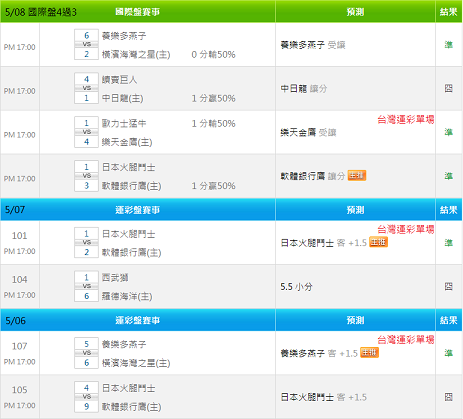This screenshot has height=419, width=463.
Task: Click 橫濱海灣之星(主) in the 5/08 match
Action: click(136, 54)
